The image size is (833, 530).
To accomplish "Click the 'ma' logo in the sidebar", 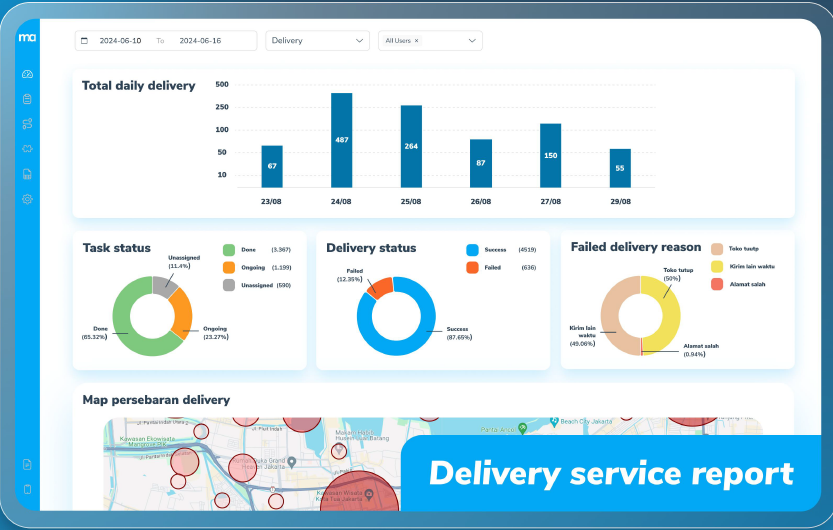I will 27,37.
